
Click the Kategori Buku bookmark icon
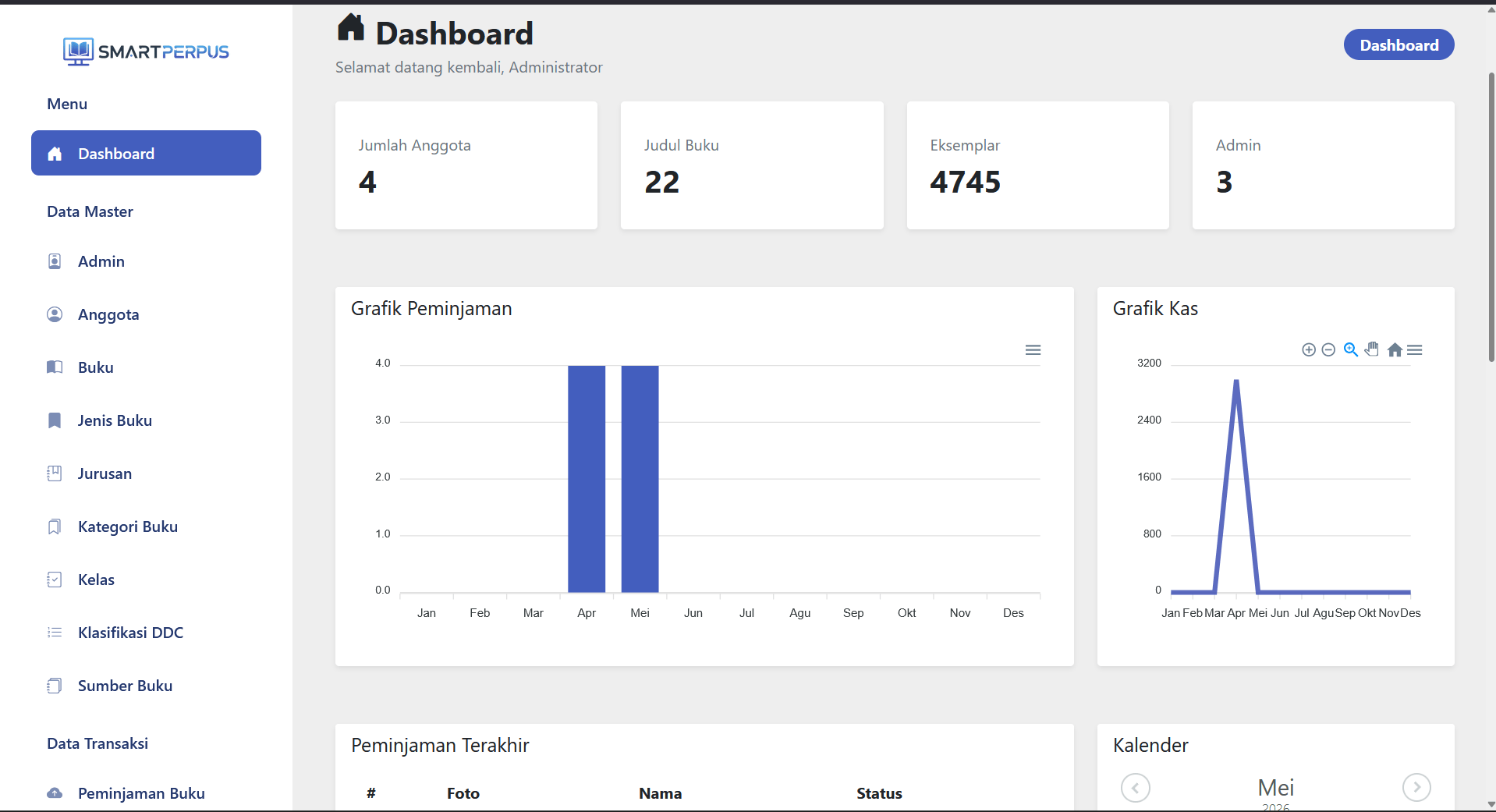[55, 527]
